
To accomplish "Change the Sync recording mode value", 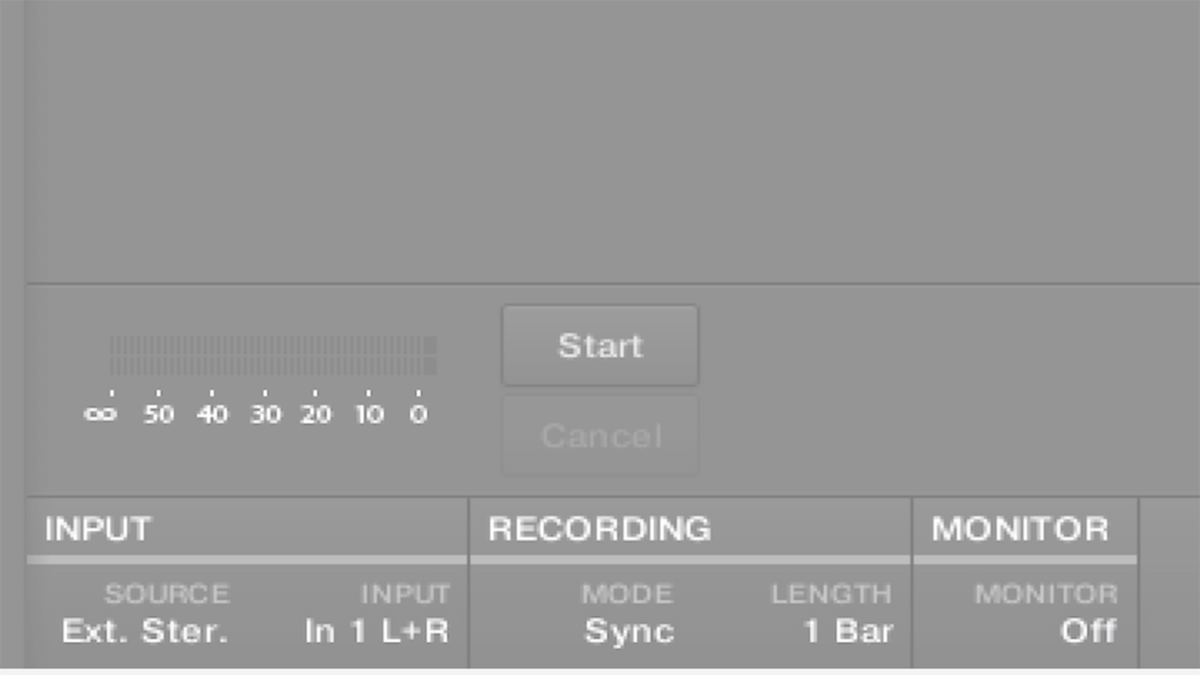I will (x=630, y=632).
